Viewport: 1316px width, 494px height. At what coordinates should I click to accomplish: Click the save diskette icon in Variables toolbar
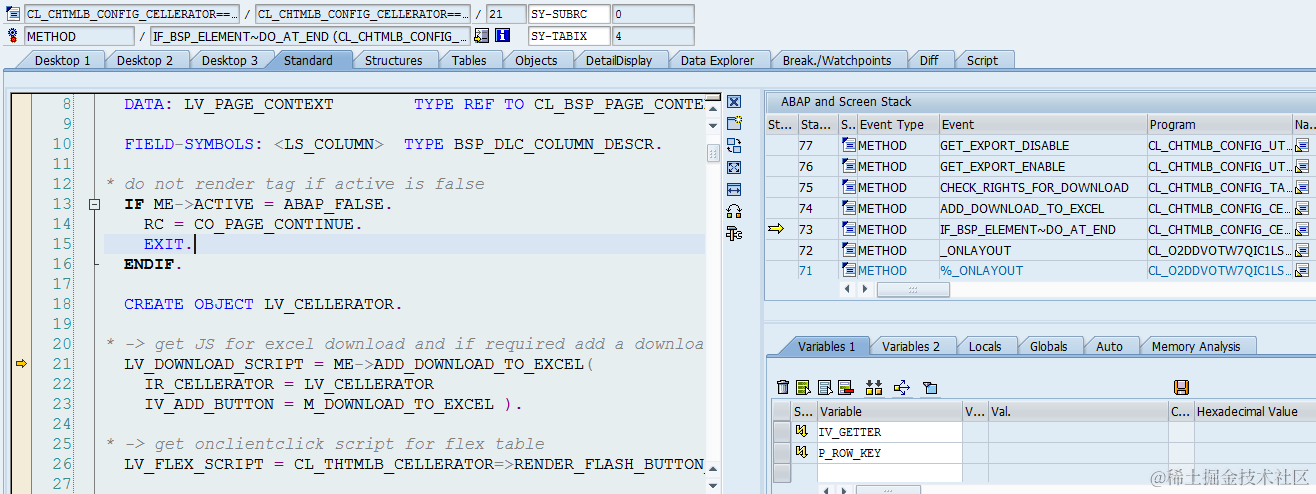[1181, 388]
